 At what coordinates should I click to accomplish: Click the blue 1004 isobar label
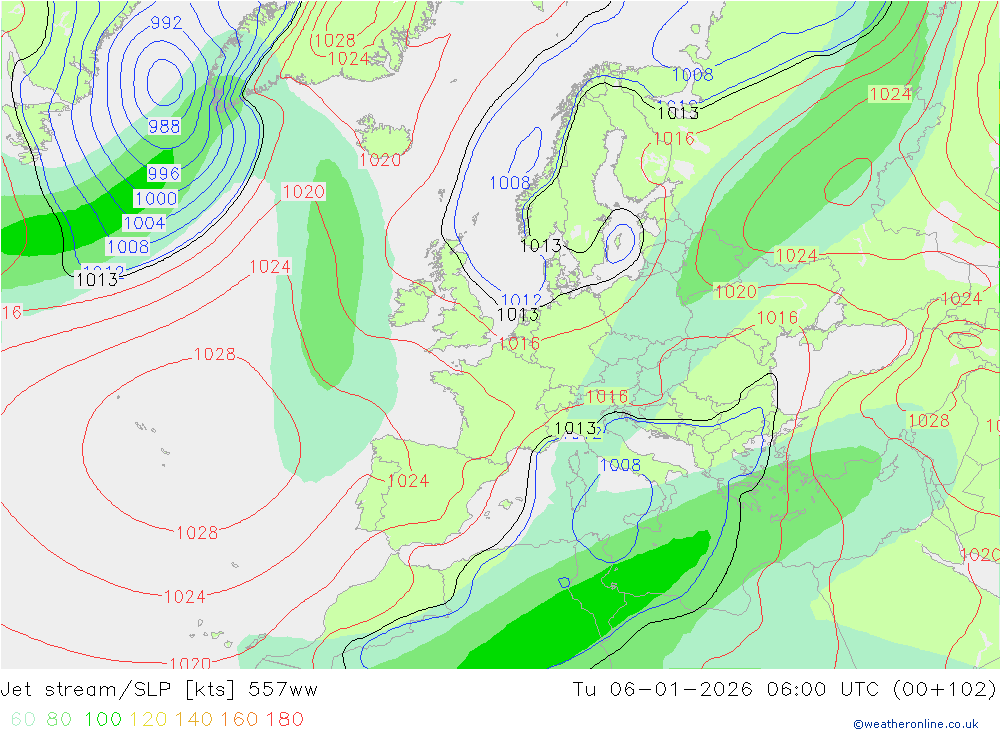tap(144, 223)
